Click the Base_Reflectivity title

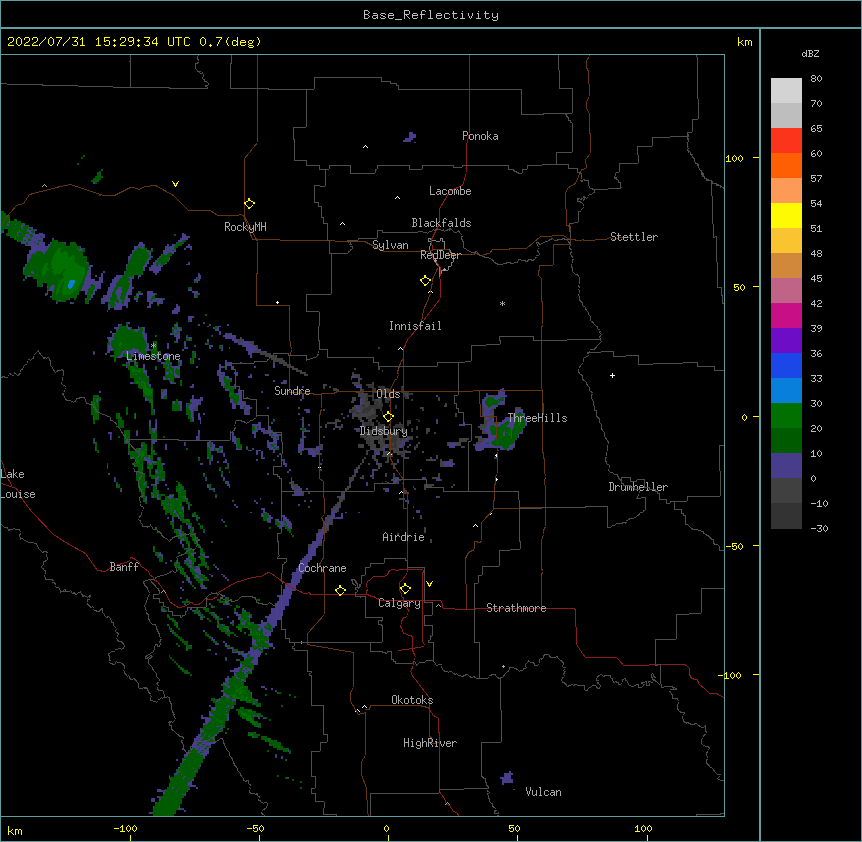click(x=431, y=15)
